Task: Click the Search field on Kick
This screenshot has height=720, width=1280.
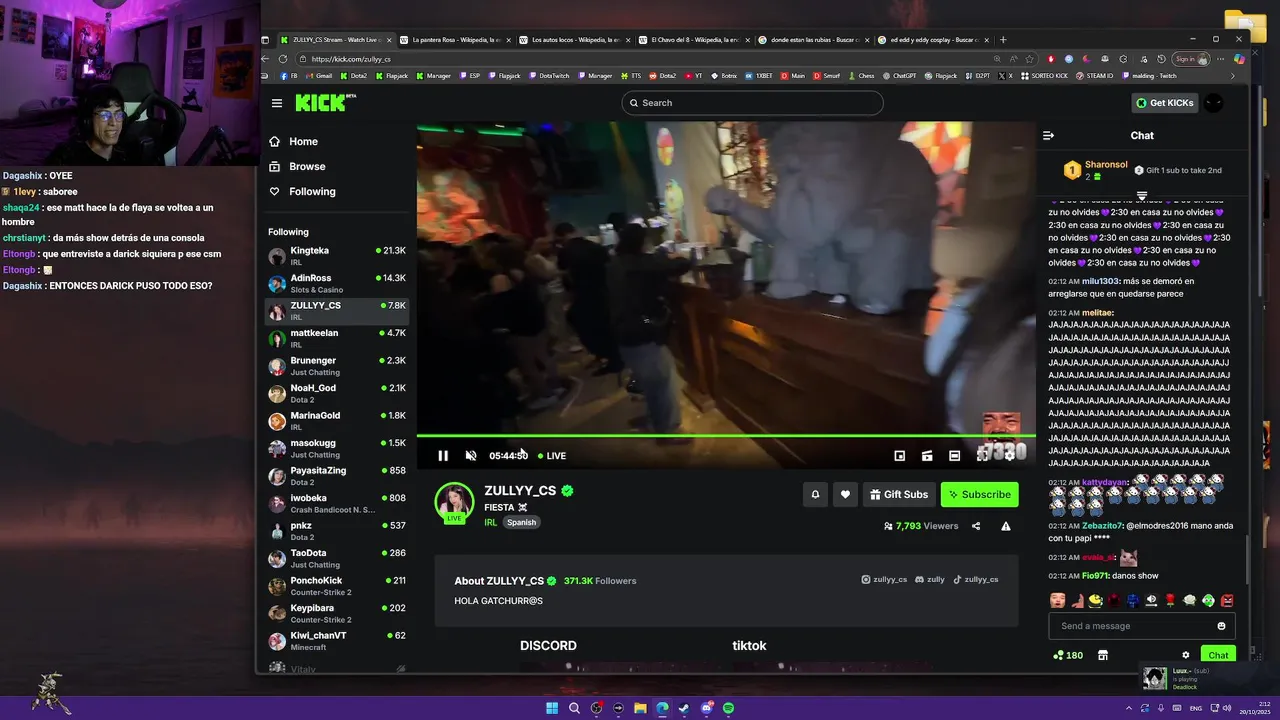Action: click(752, 103)
